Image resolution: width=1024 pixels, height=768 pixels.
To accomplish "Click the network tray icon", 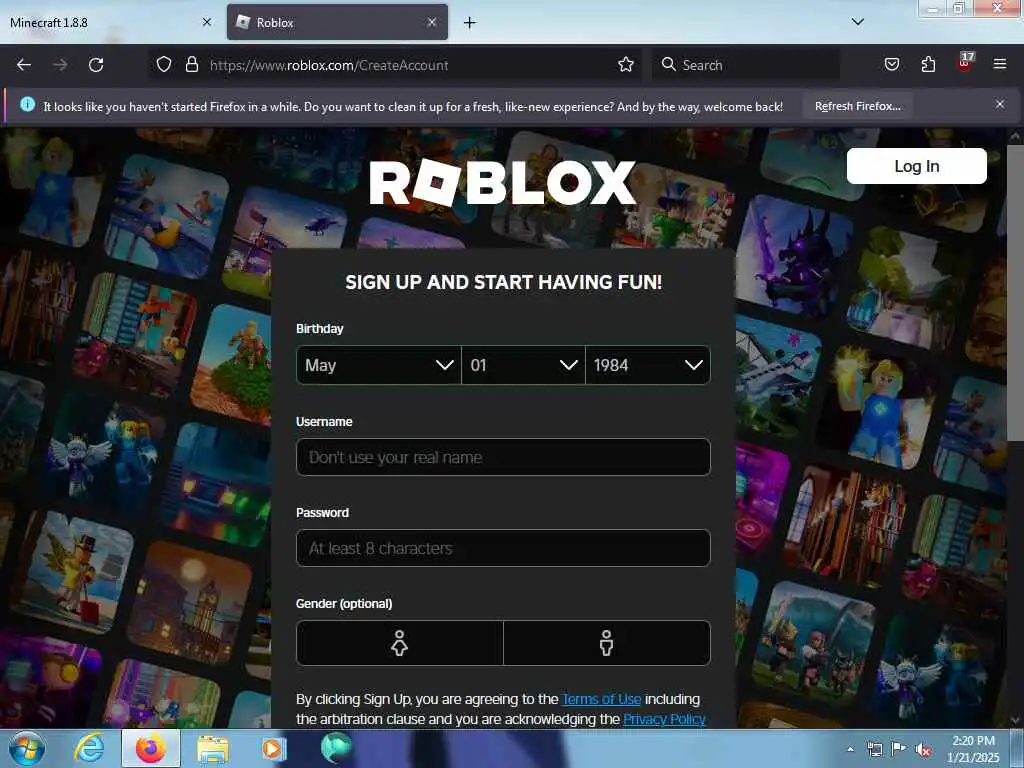I will [874, 750].
